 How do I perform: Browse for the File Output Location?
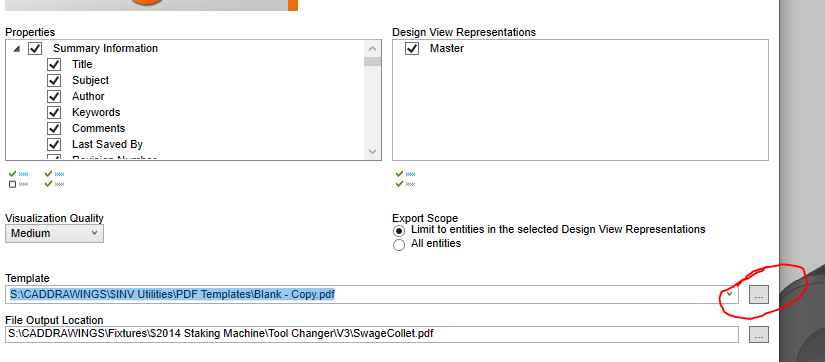[759, 335]
